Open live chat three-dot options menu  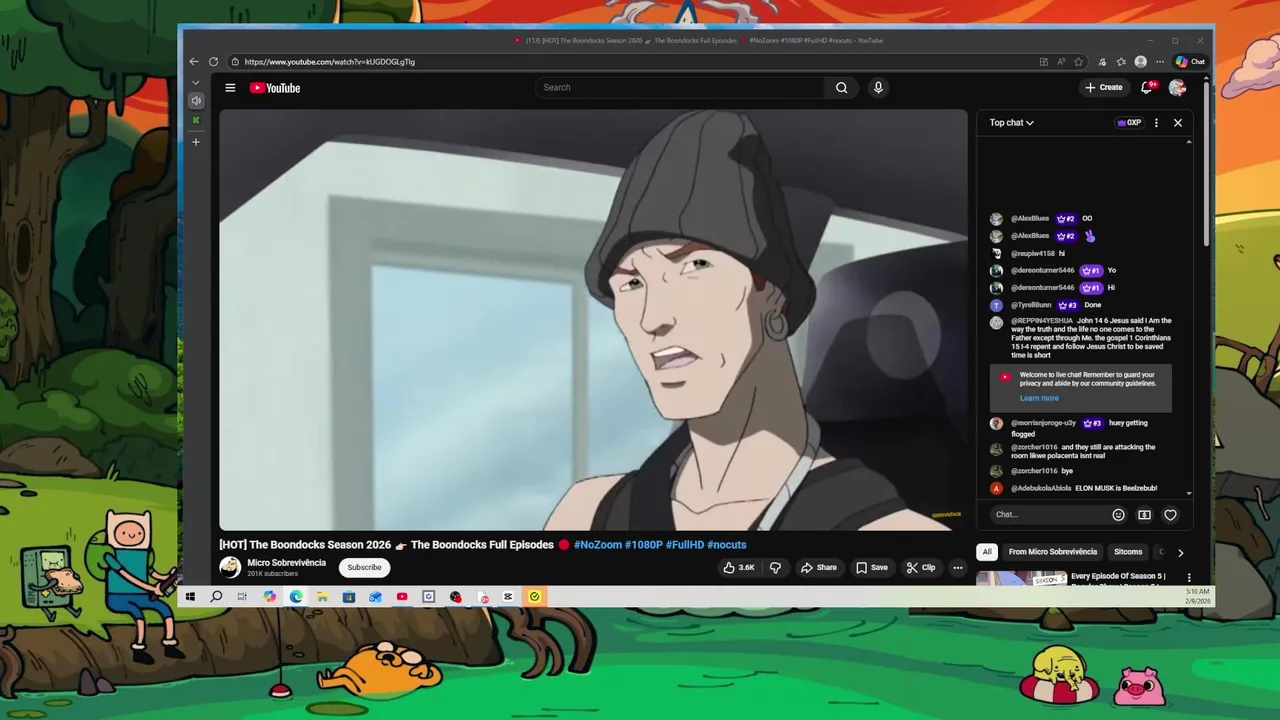pyautogui.click(x=1156, y=123)
